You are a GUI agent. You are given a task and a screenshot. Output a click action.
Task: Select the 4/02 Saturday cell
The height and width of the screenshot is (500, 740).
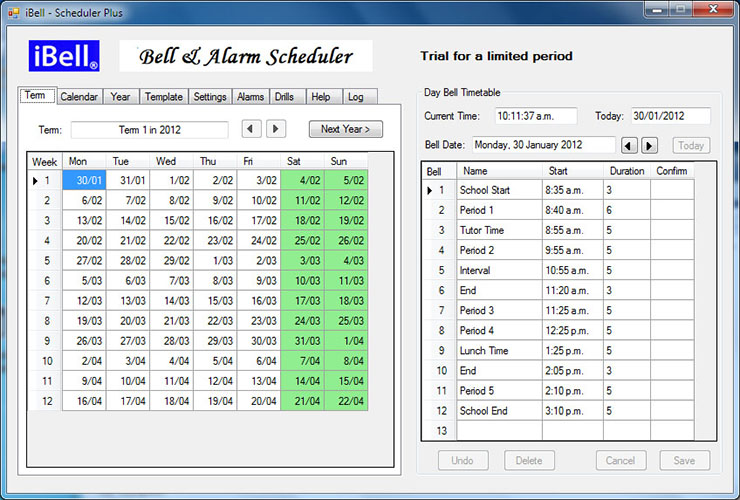click(303, 180)
